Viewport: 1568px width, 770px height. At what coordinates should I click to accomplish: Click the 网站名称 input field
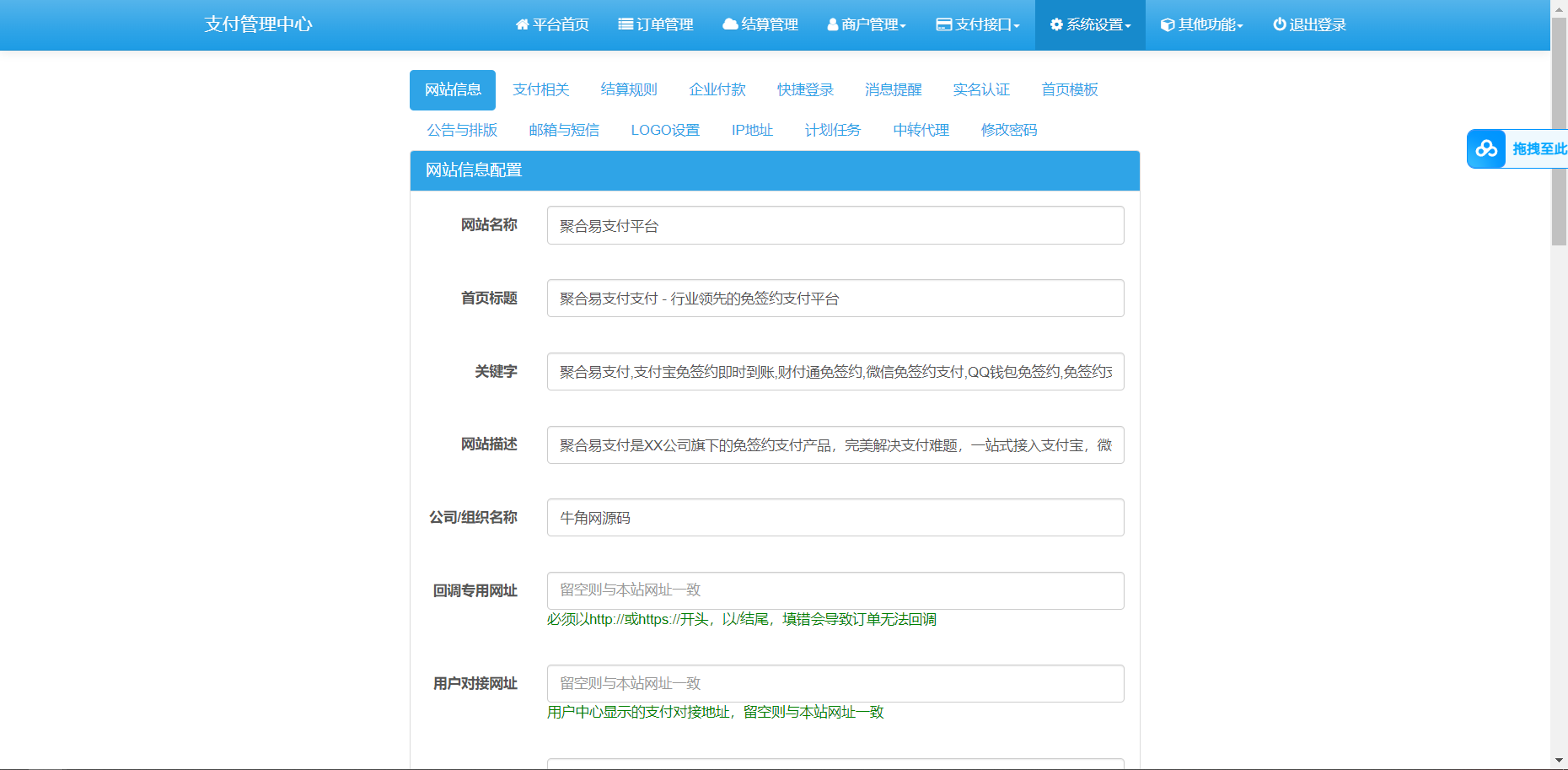[x=835, y=225]
